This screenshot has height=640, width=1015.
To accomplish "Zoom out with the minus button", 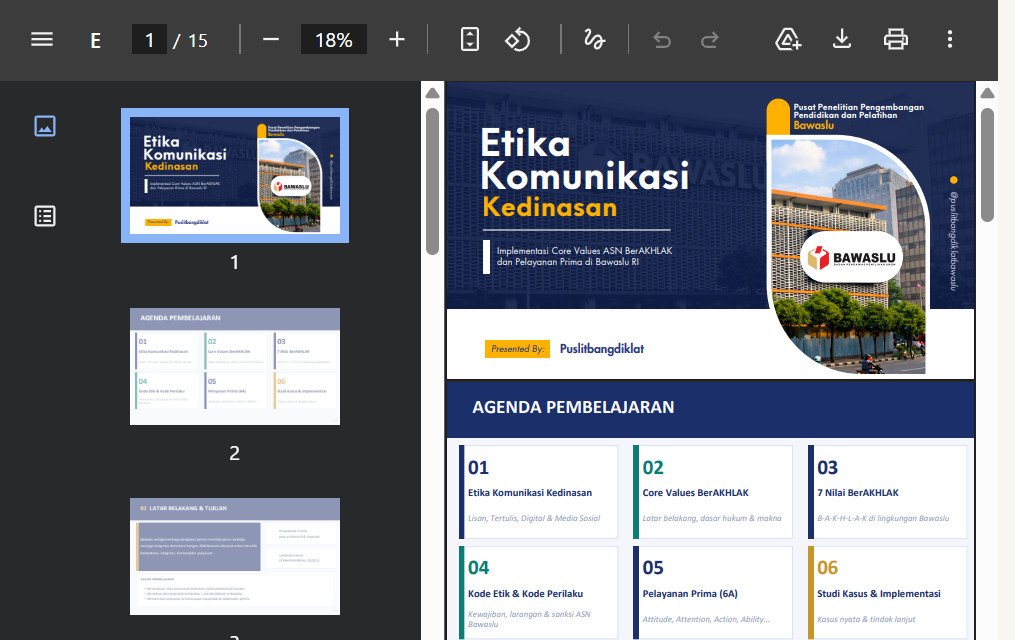I will pyautogui.click(x=271, y=39).
